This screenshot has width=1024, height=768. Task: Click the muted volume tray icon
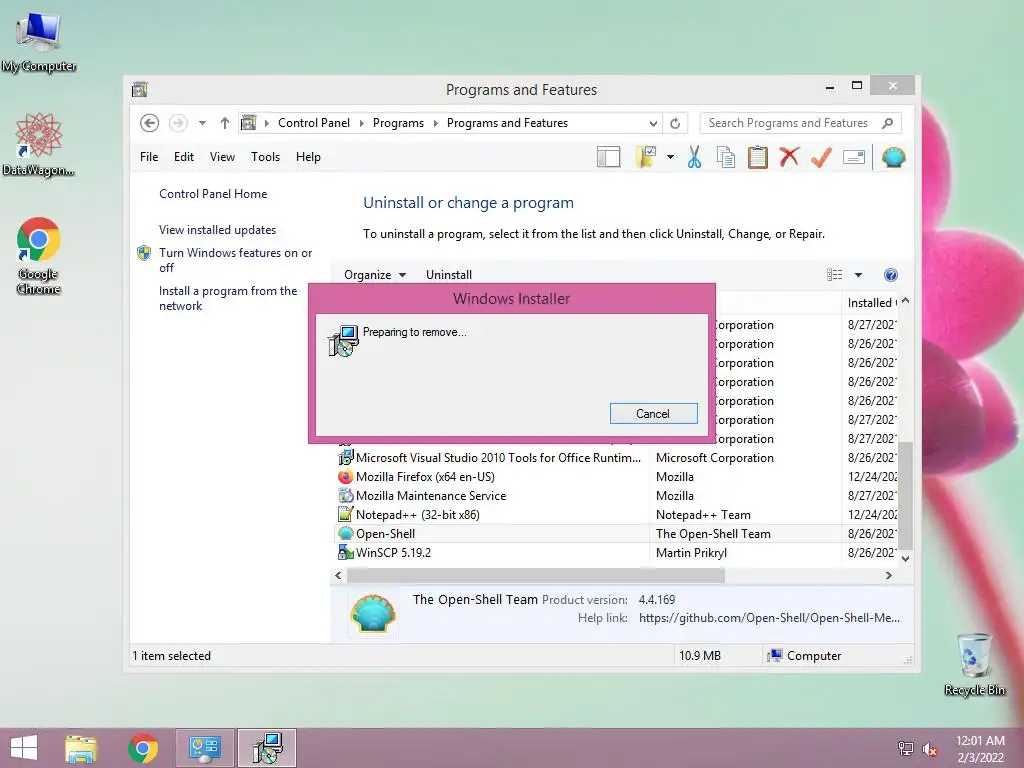tap(931, 749)
